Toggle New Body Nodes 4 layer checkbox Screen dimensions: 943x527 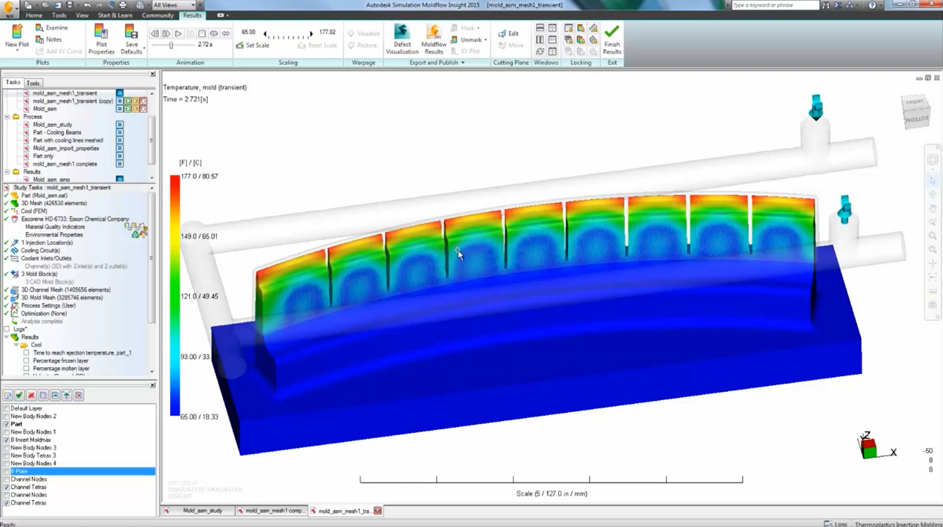[x=7, y=463]
